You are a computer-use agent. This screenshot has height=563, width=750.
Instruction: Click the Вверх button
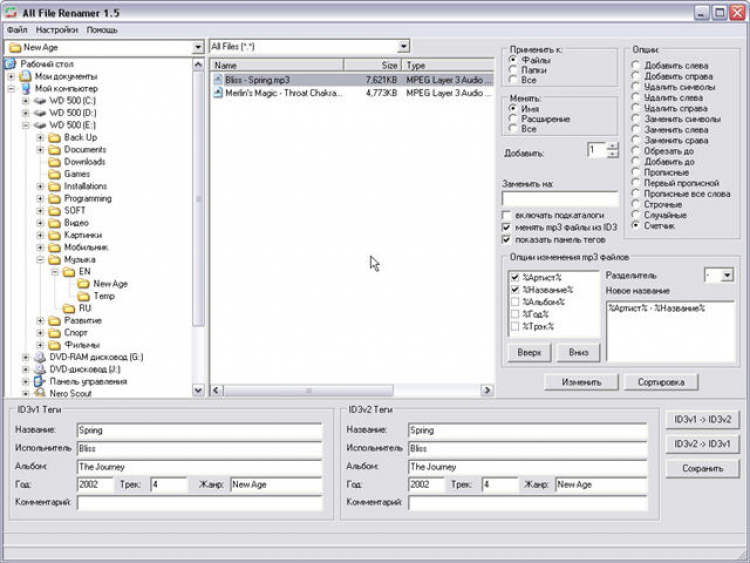click(529, 353)
